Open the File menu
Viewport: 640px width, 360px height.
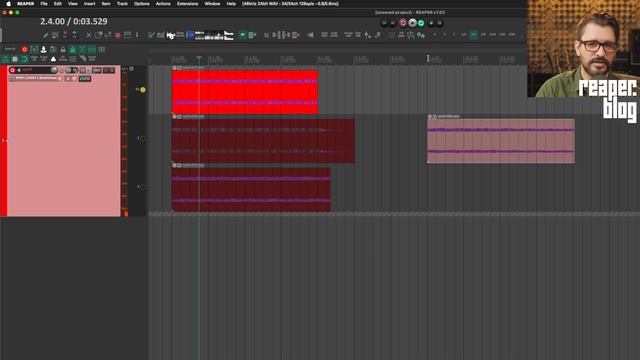click(x=44, y=4)
